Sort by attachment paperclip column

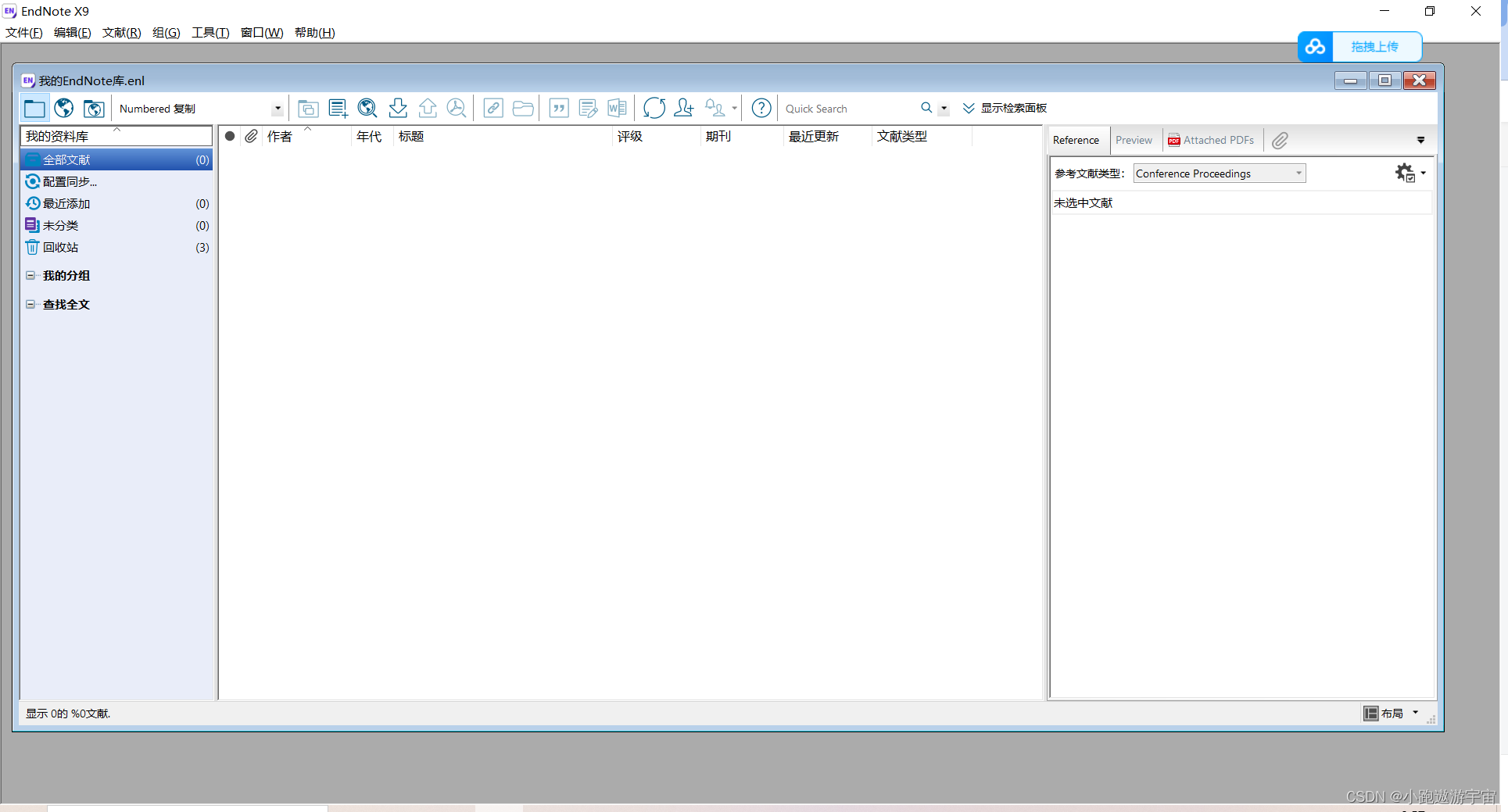pyautogui.click(x=251, y=136)
